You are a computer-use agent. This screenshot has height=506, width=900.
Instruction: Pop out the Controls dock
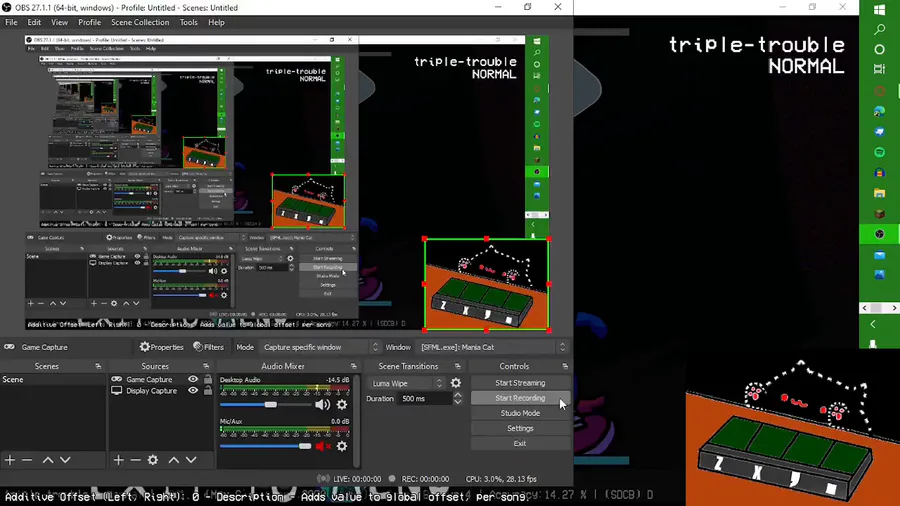click(565, 366)
